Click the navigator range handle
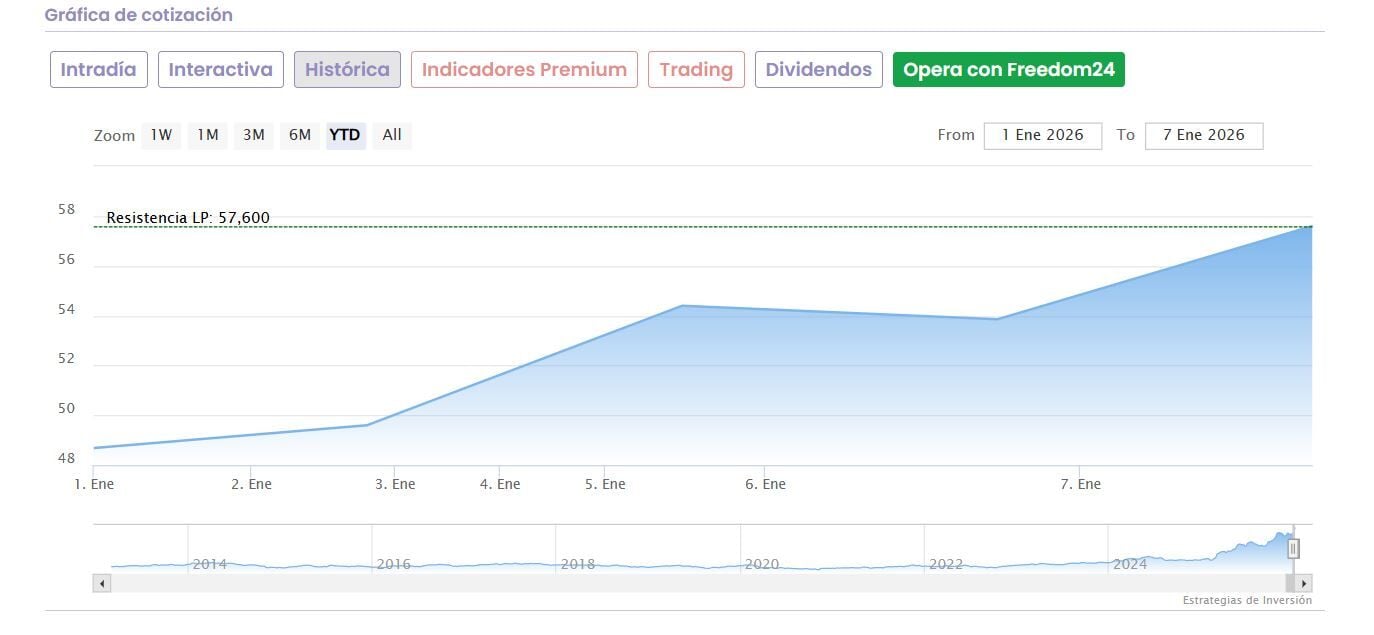 pyautogui.click(x=1293, y=548)
